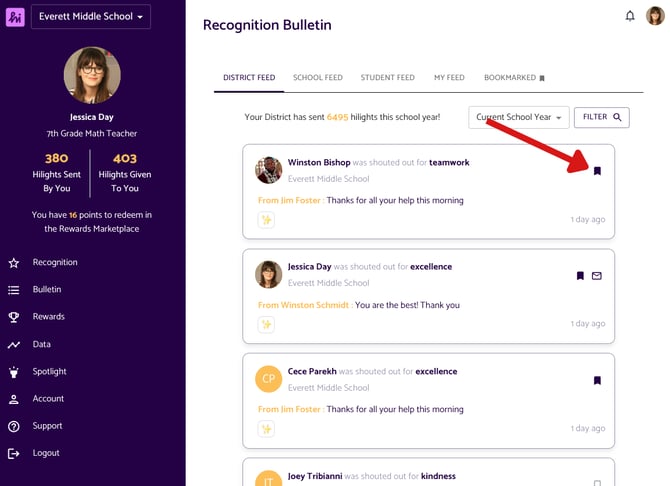670x486 pixels.
Task: Expand the Everett Middle School selector
Action: coord(91,17)
